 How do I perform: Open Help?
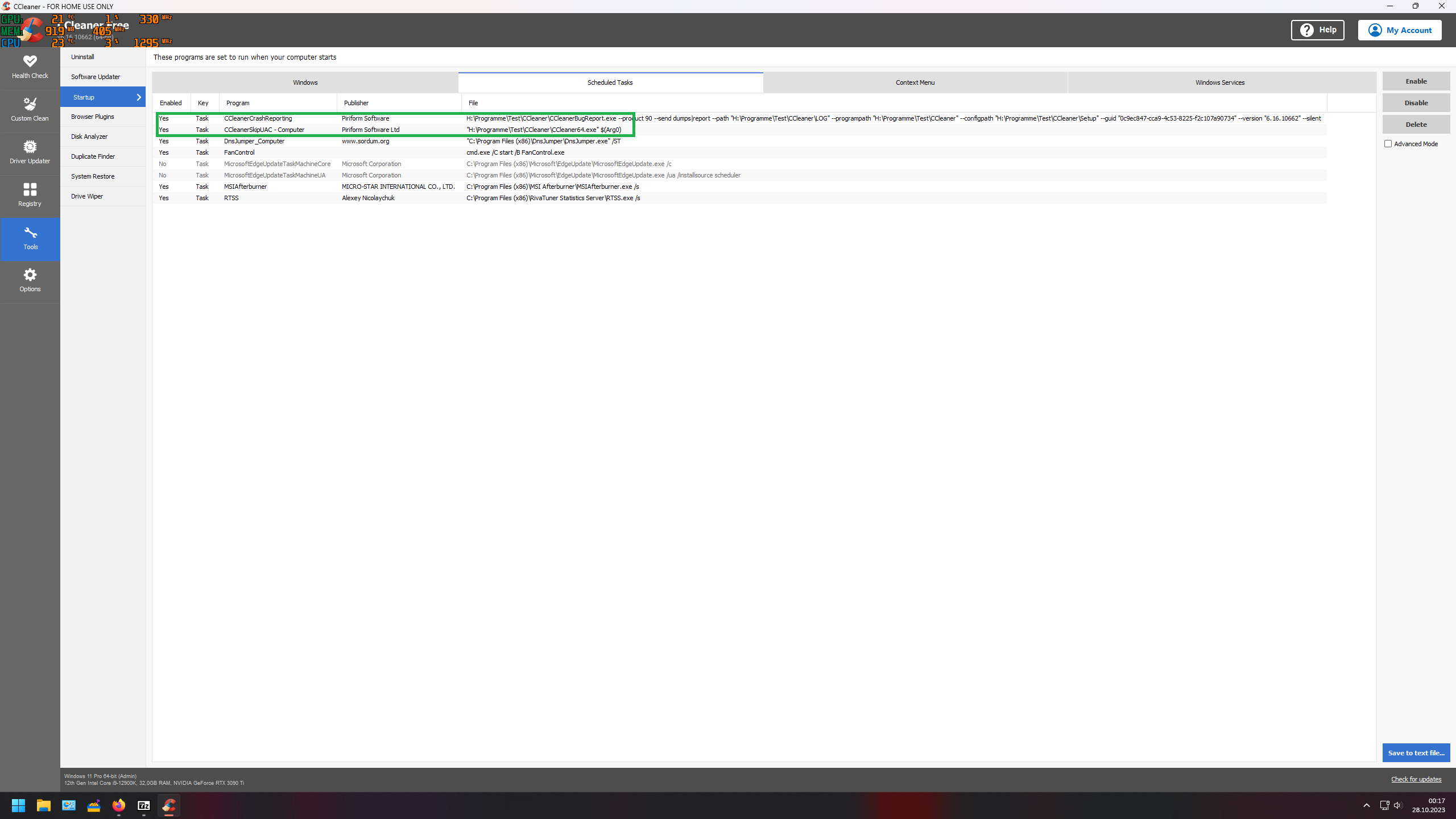click(1317, 30)
